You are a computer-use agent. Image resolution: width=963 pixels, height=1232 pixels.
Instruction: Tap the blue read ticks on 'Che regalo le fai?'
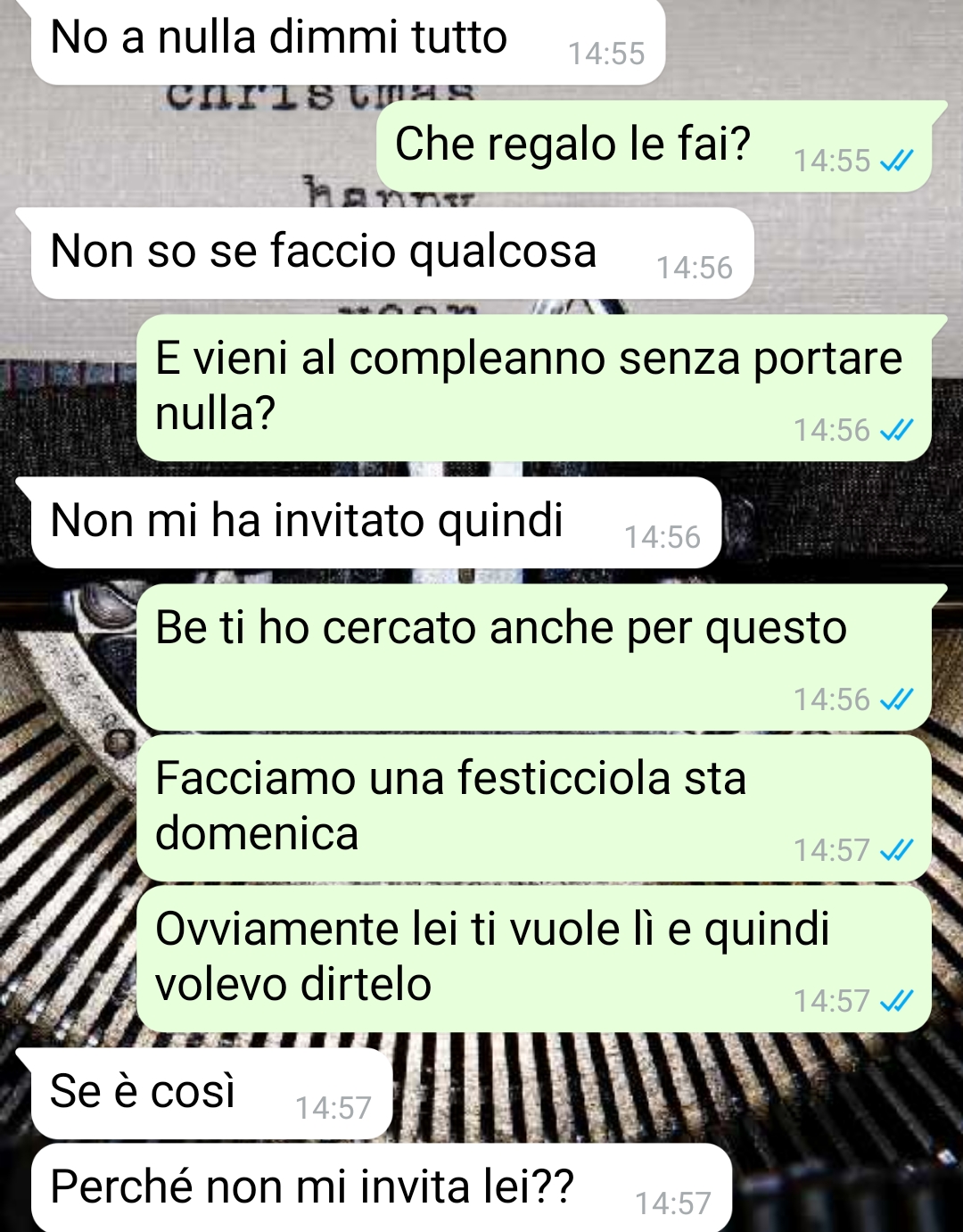896,161
